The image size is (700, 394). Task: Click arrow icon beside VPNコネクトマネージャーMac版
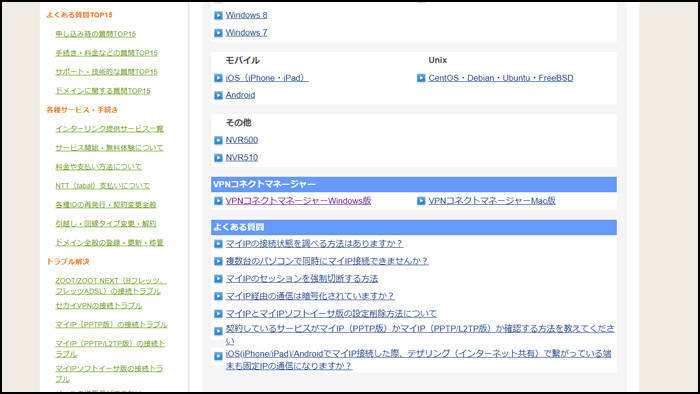click(x=421, y=201)
